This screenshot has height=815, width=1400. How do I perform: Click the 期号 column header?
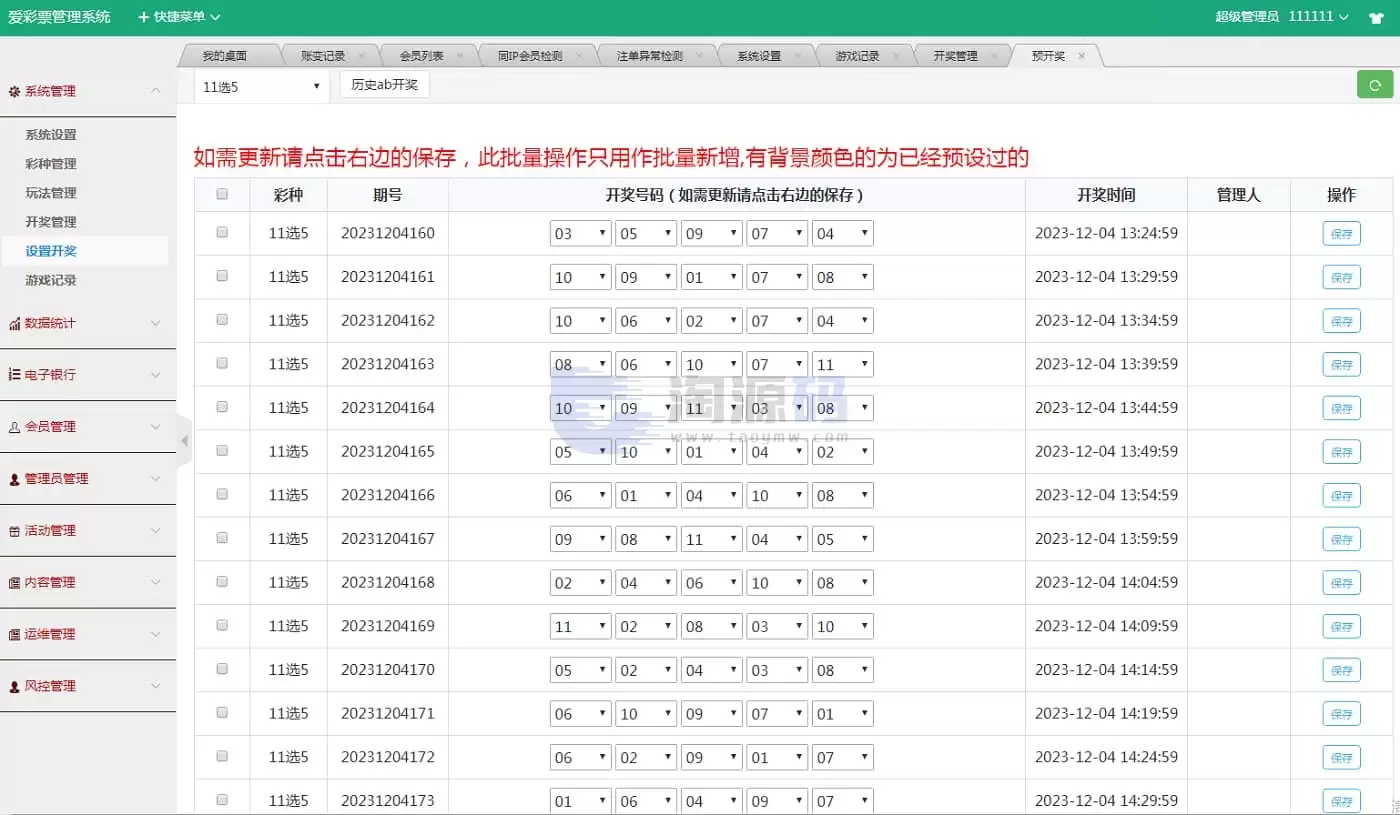tap(388, 195)
